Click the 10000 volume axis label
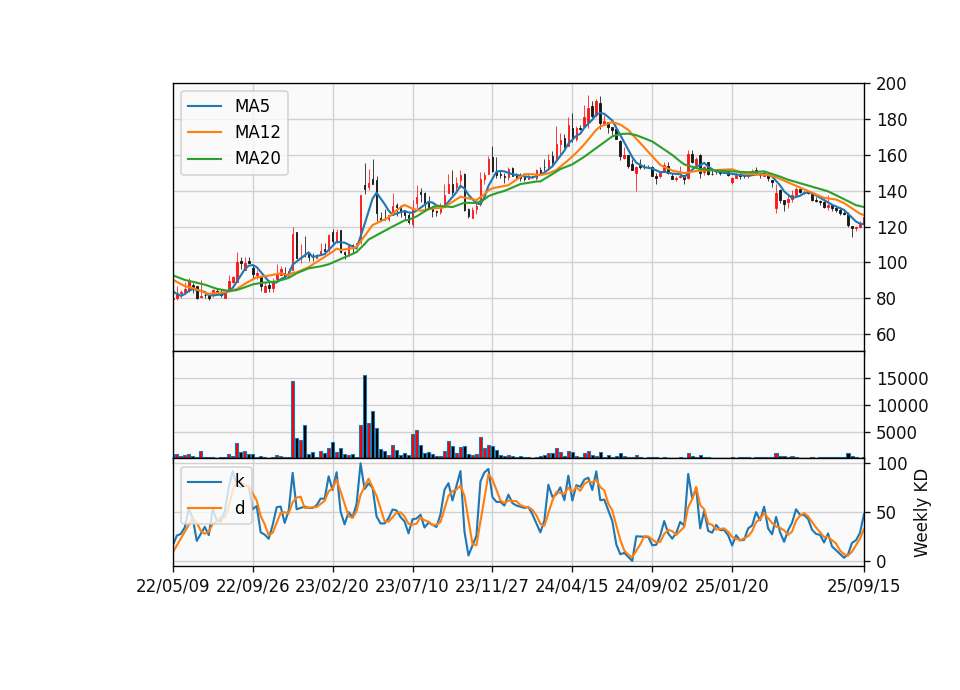 click(x=902, y=406)
